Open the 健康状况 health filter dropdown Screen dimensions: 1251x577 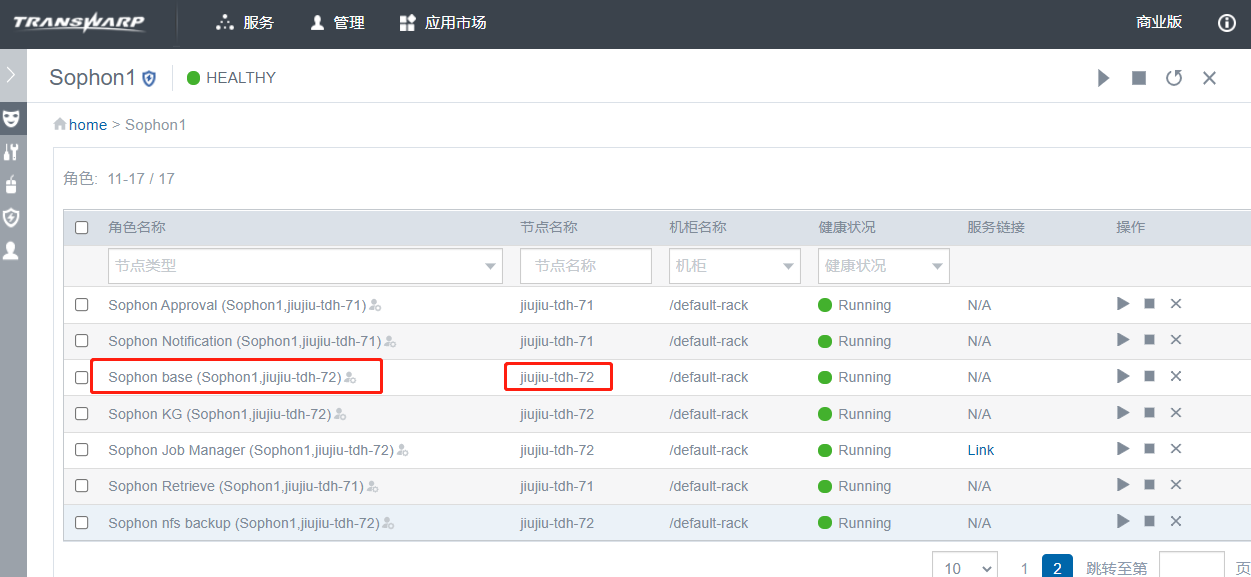click(883, 266)
